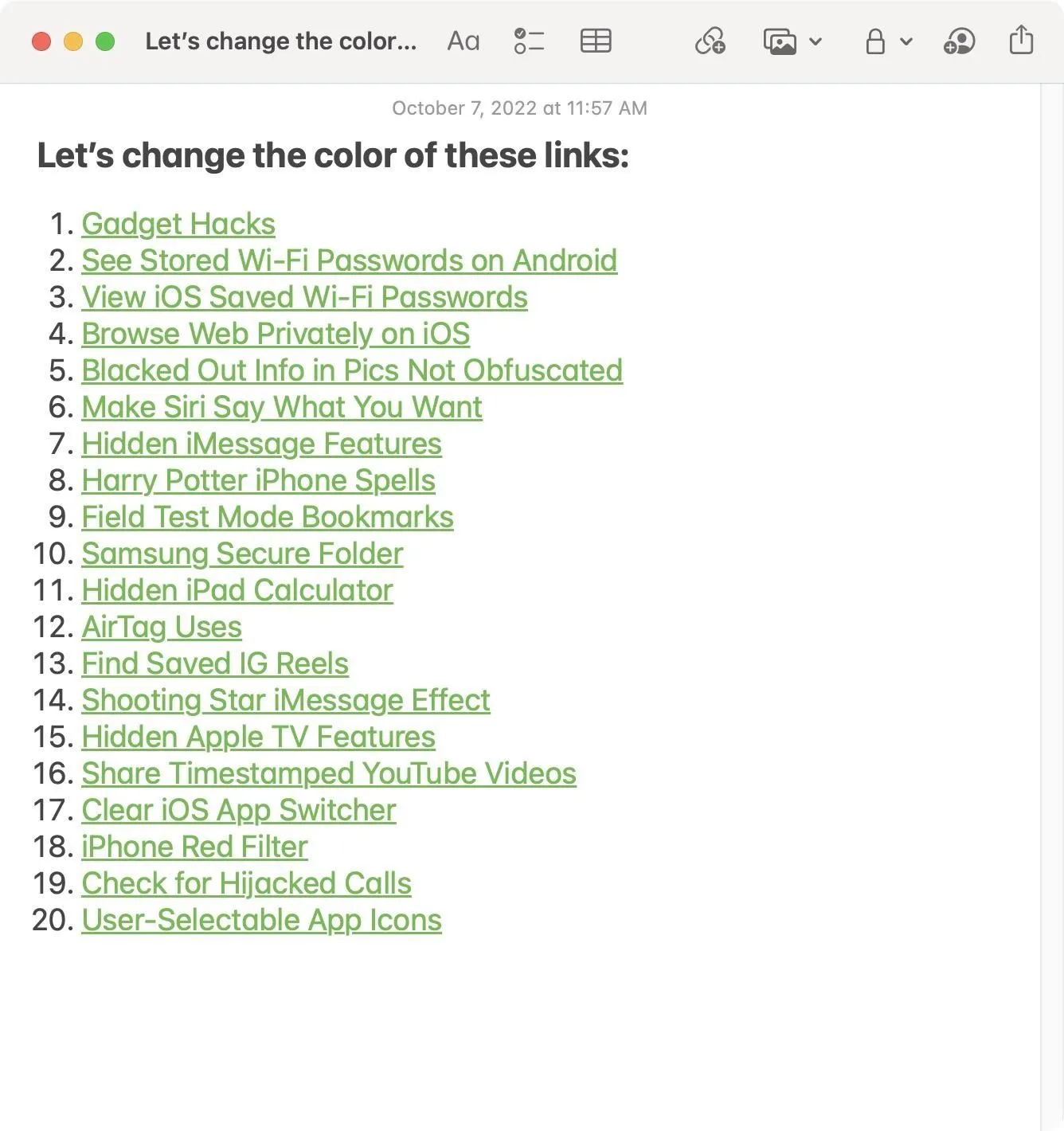Open See Stored Wi-Fi Passwords on Android

pos(350,260)
